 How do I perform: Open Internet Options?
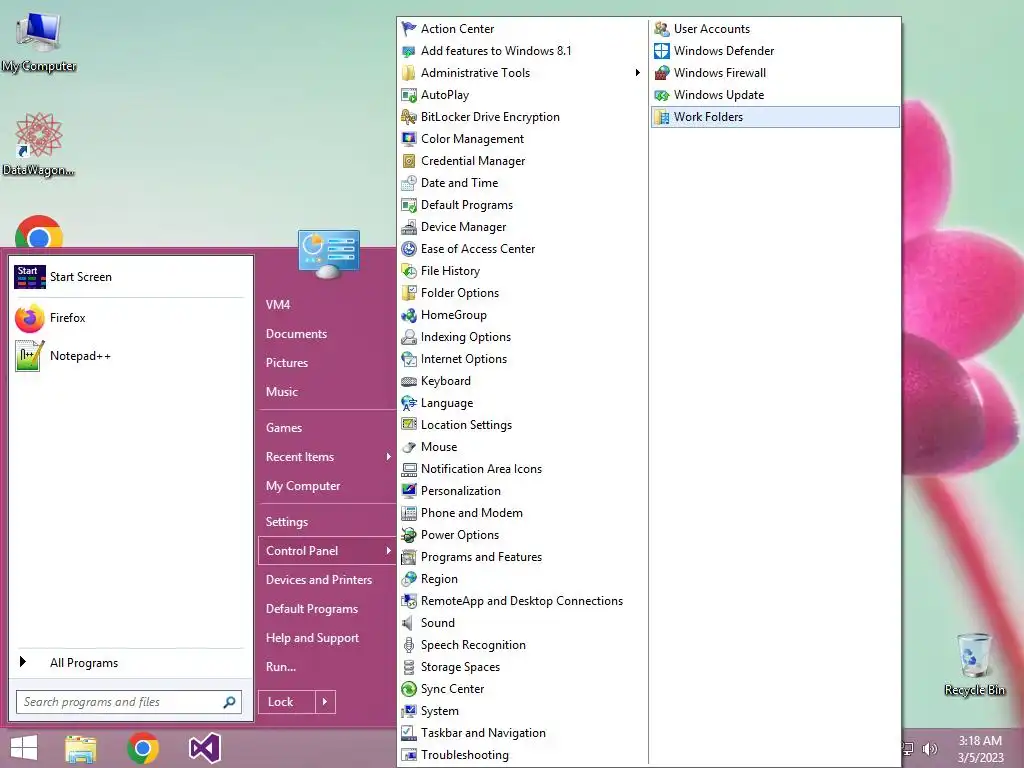(x=522, y=359)
